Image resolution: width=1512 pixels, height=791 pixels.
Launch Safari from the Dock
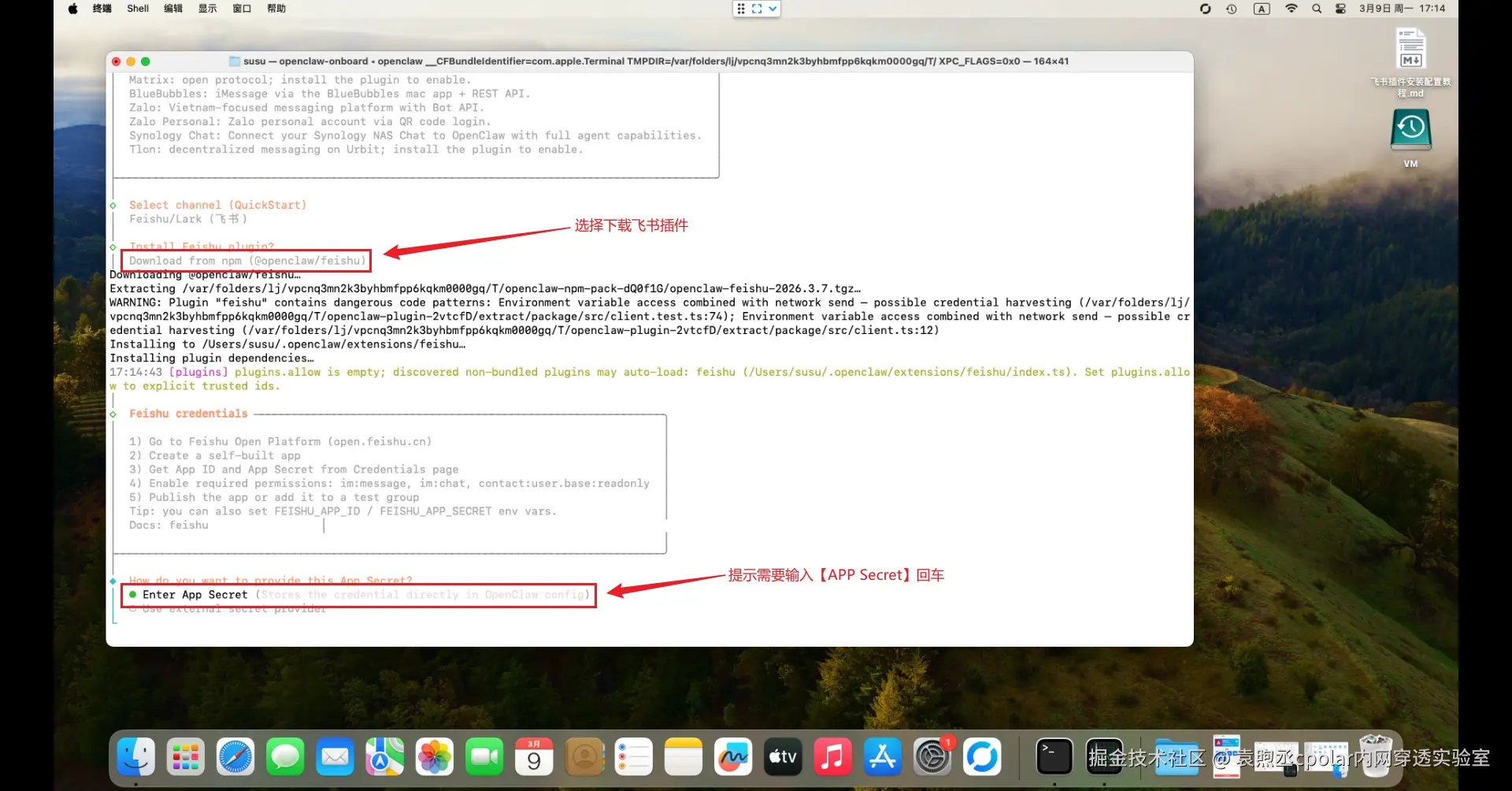(x=235, y=757)
